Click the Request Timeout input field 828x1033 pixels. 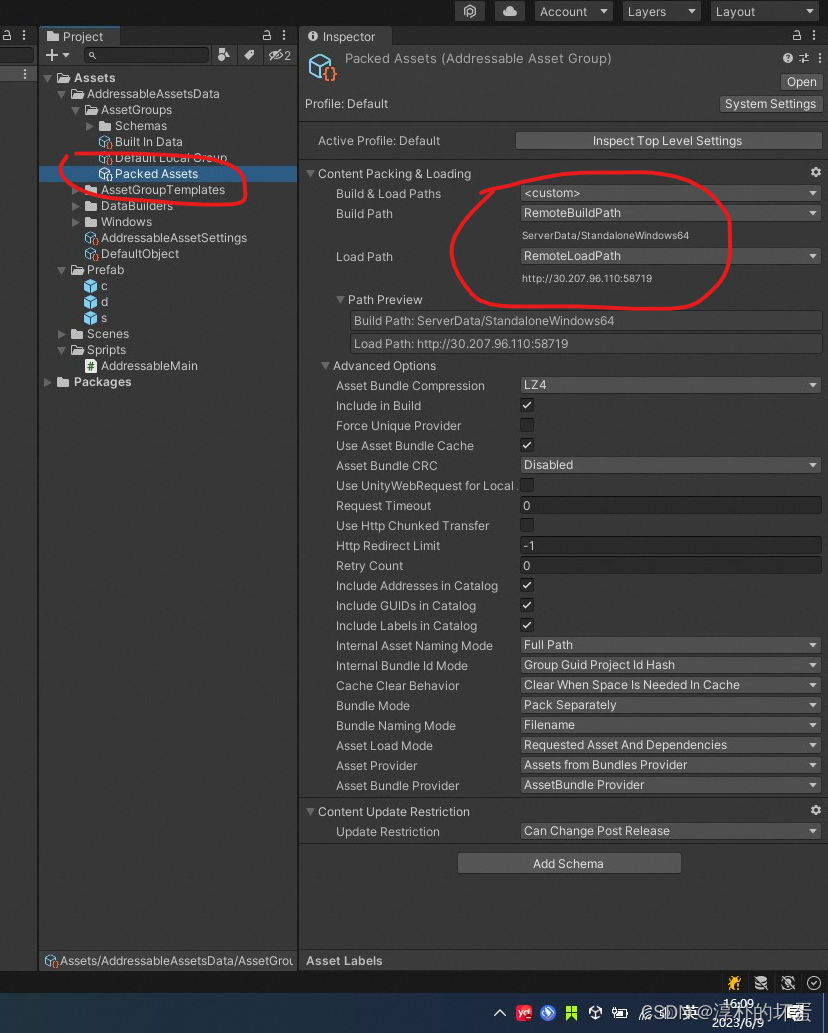[671, 505]
